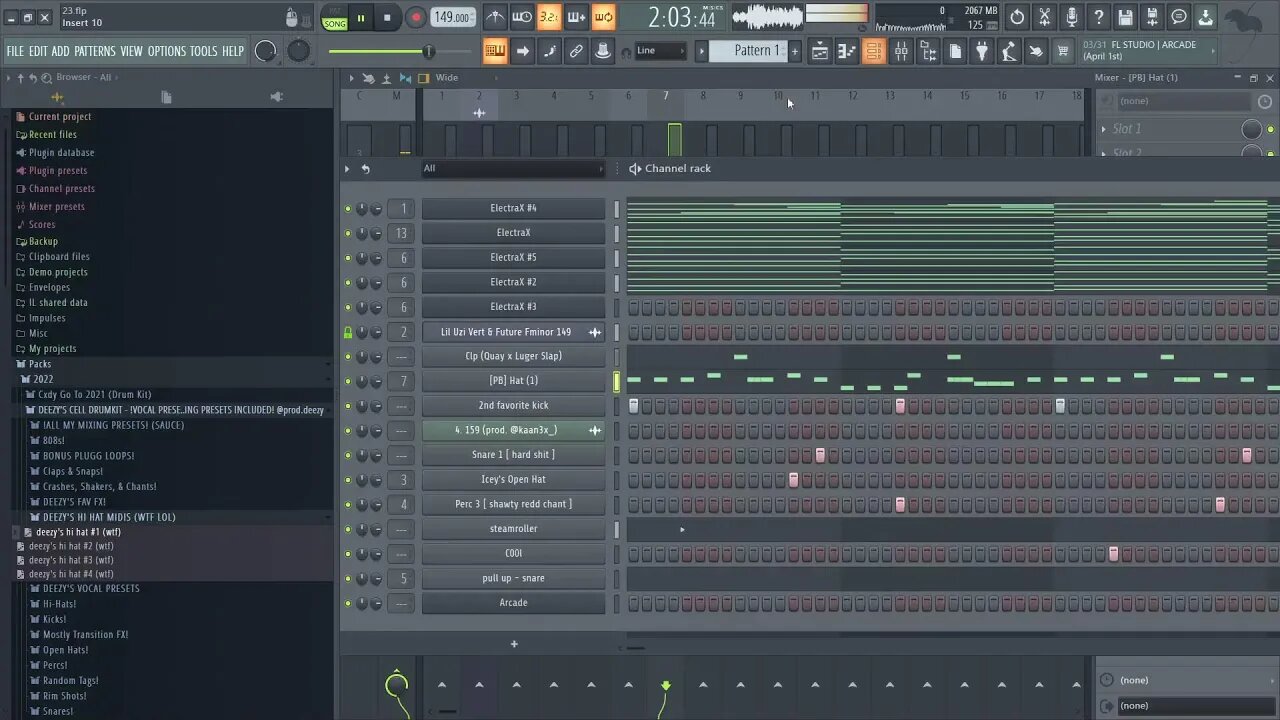1280x720 pixels.
Task: Open the piano roll view
Action: pos(847,51)
